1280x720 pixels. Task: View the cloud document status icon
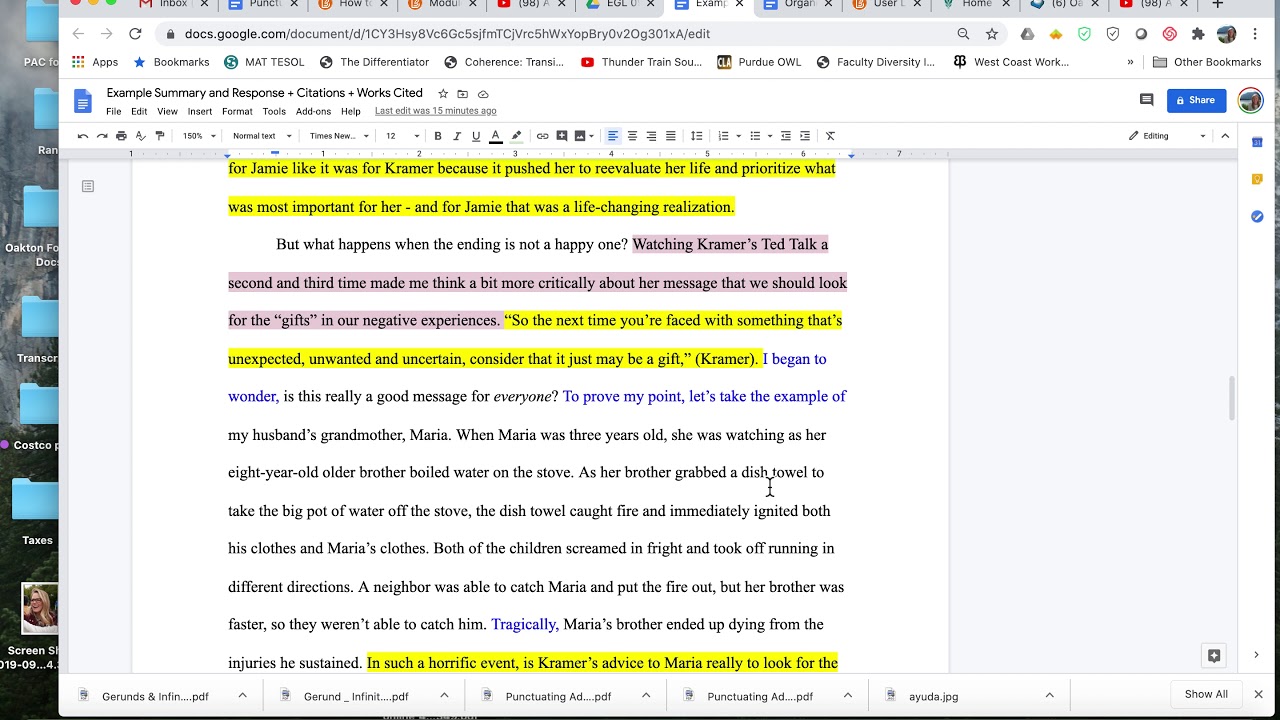[x=483, y=94]
